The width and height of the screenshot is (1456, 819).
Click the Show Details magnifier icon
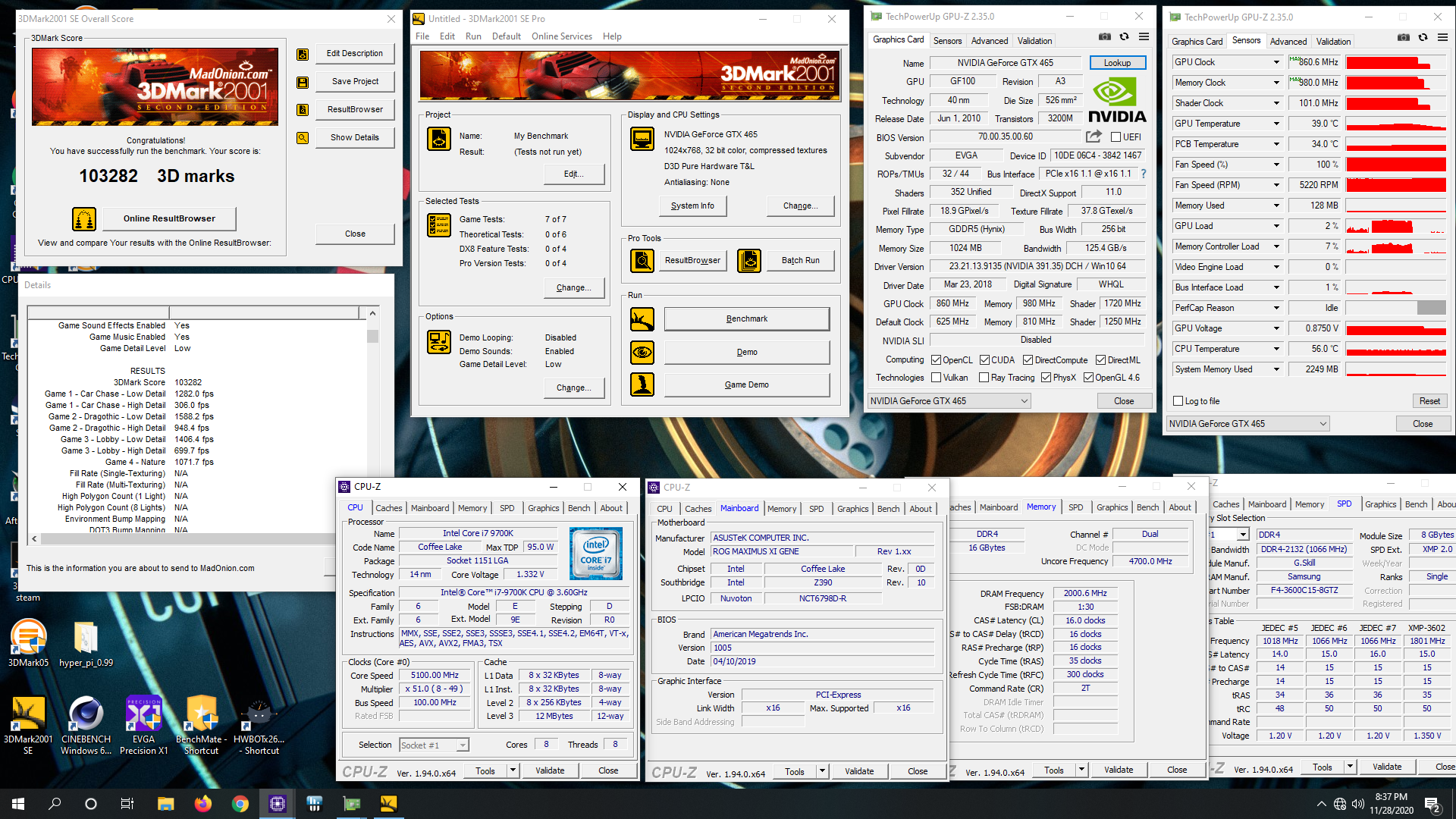[303, 138]
